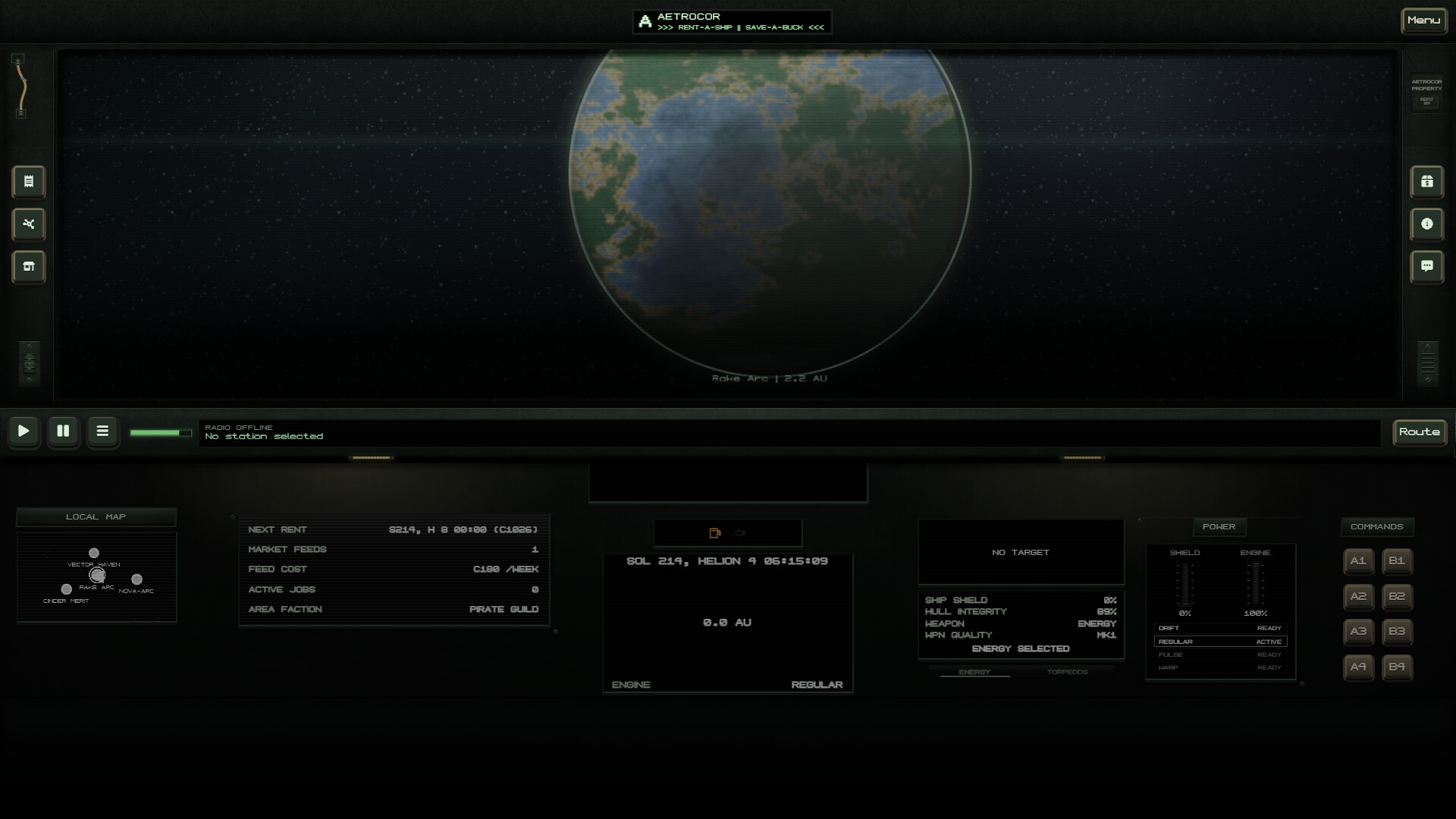The width and height of the screenshot is (1456, 819).
Task: Select Cinder Merit node on local map
Action: point(67,589)
